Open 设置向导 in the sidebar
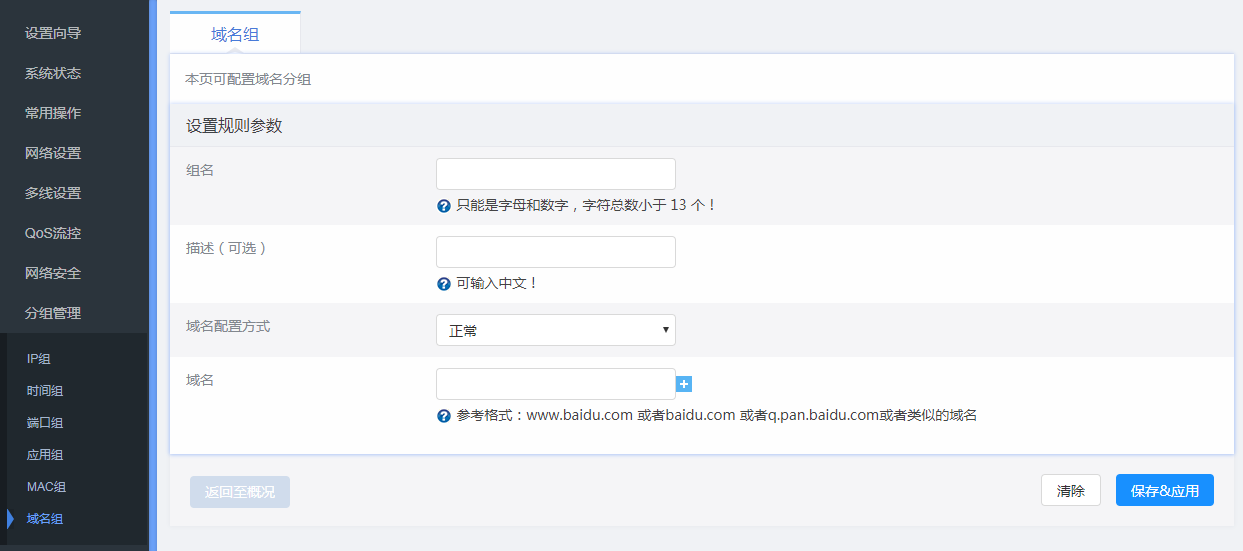Image resolution: width=1243 pixels, height=551 pixels. [53, 33]
